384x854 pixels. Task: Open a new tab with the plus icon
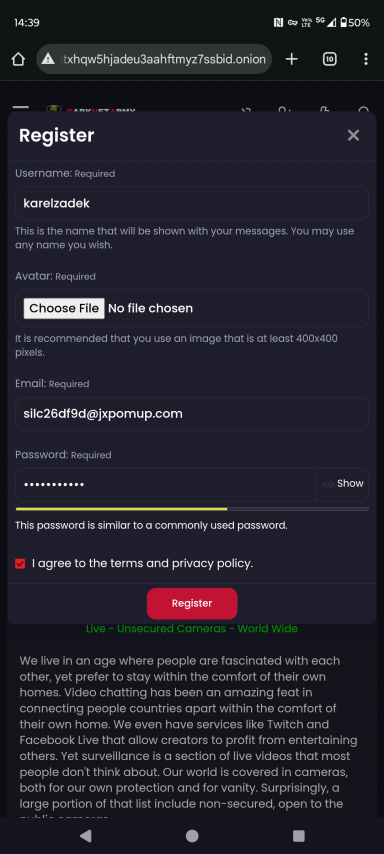point(292,59)
